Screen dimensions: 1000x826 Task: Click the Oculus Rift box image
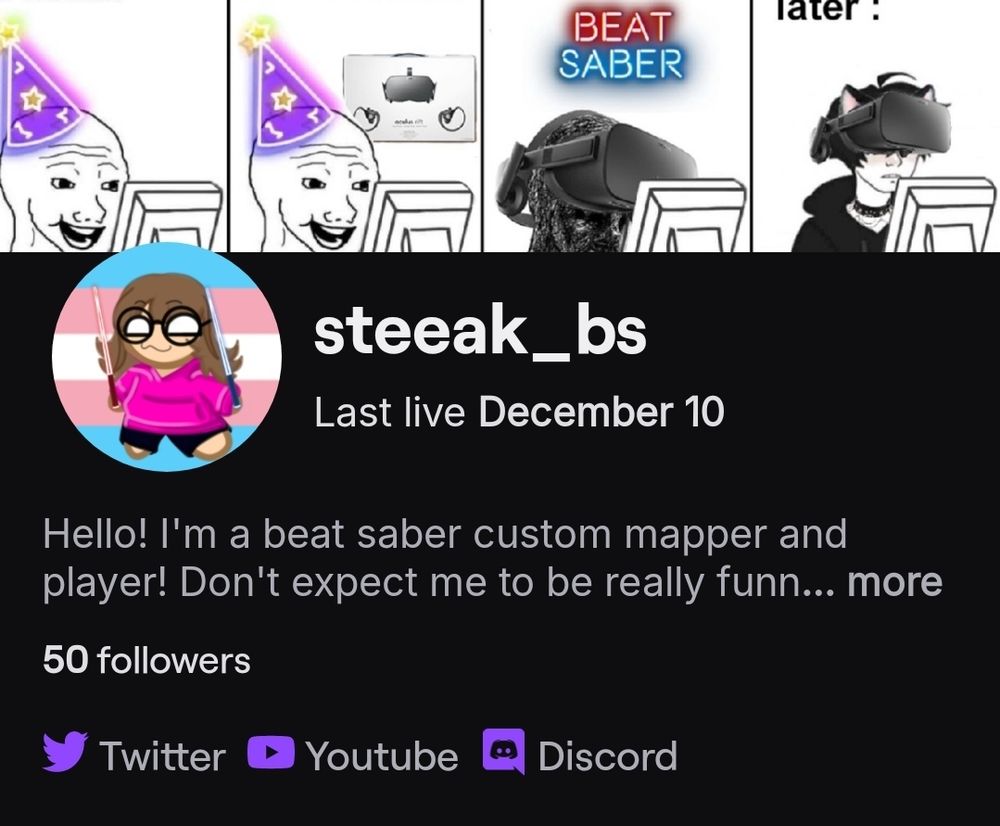tap(410, 98)
